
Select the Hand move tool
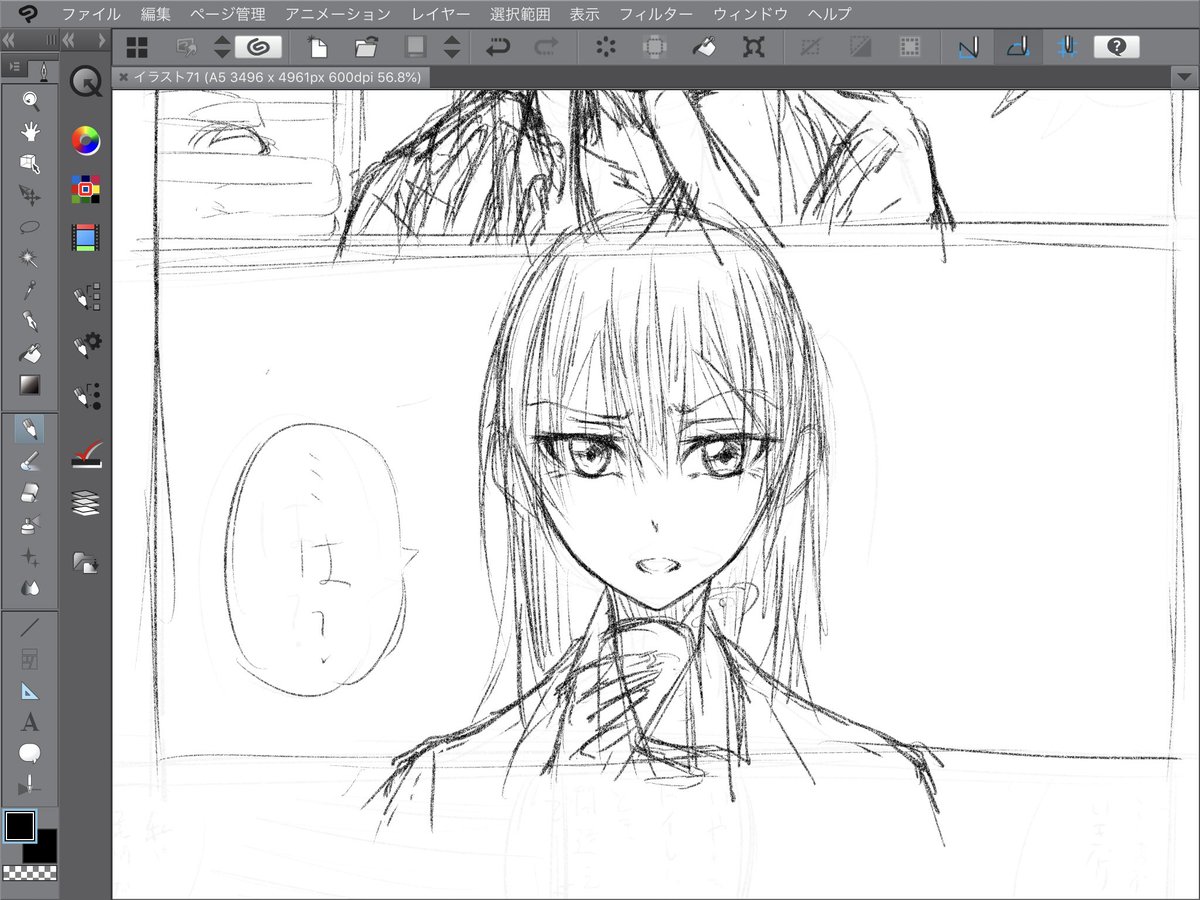[29, 131]
